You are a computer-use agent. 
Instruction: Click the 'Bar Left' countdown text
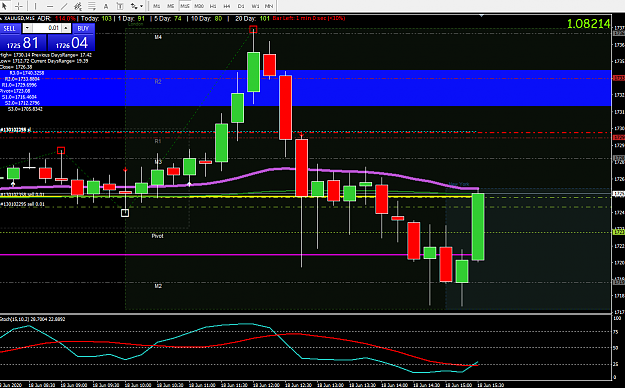[309, 18]
